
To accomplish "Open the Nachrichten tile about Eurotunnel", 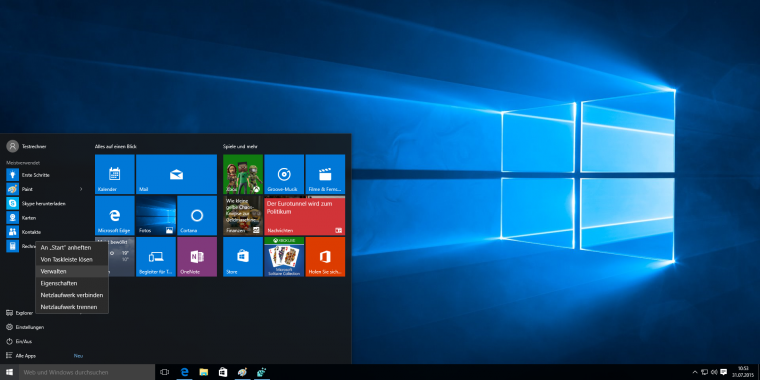I will (304, 216).
